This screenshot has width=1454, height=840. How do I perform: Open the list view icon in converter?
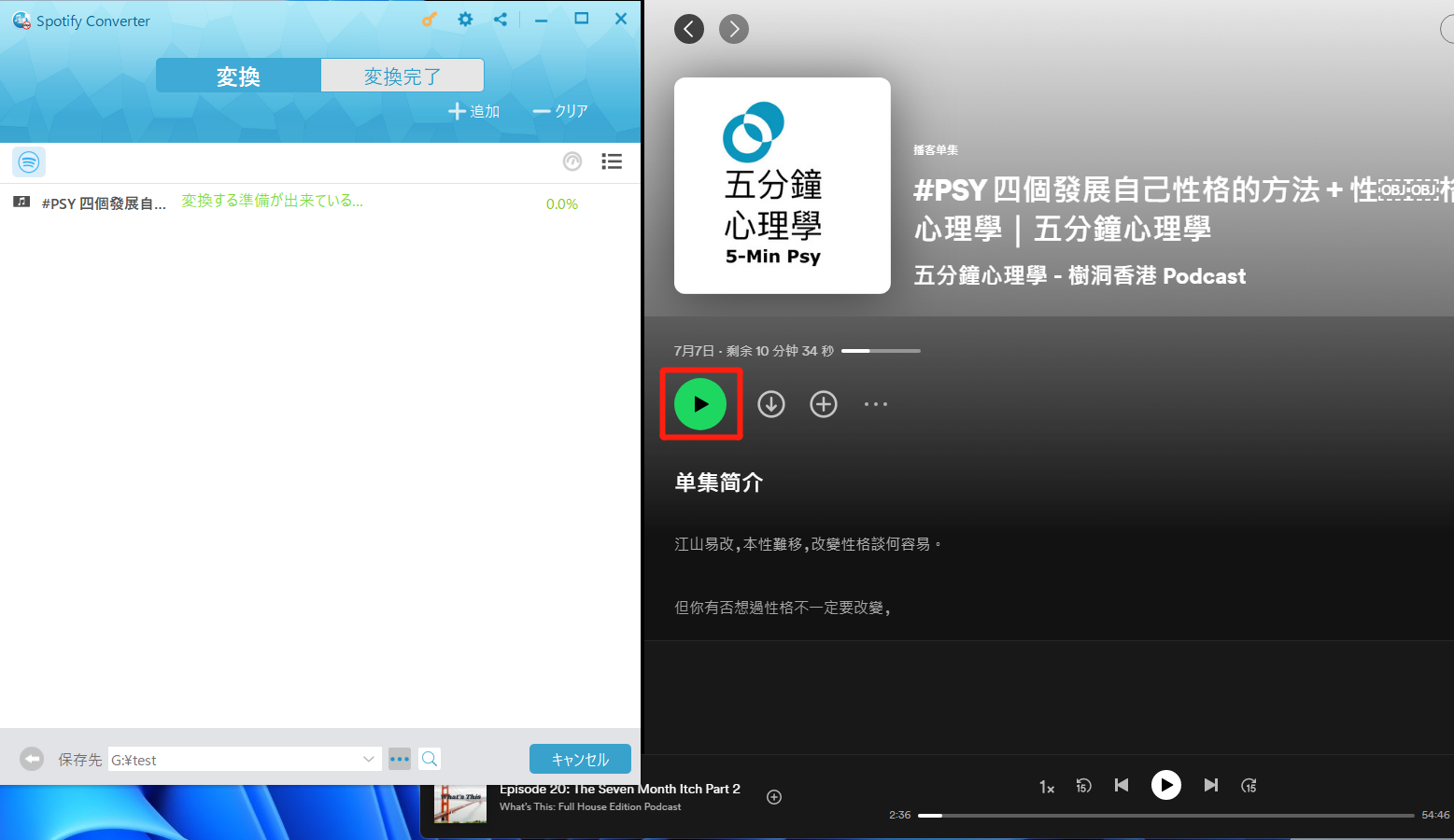point(612,161)
